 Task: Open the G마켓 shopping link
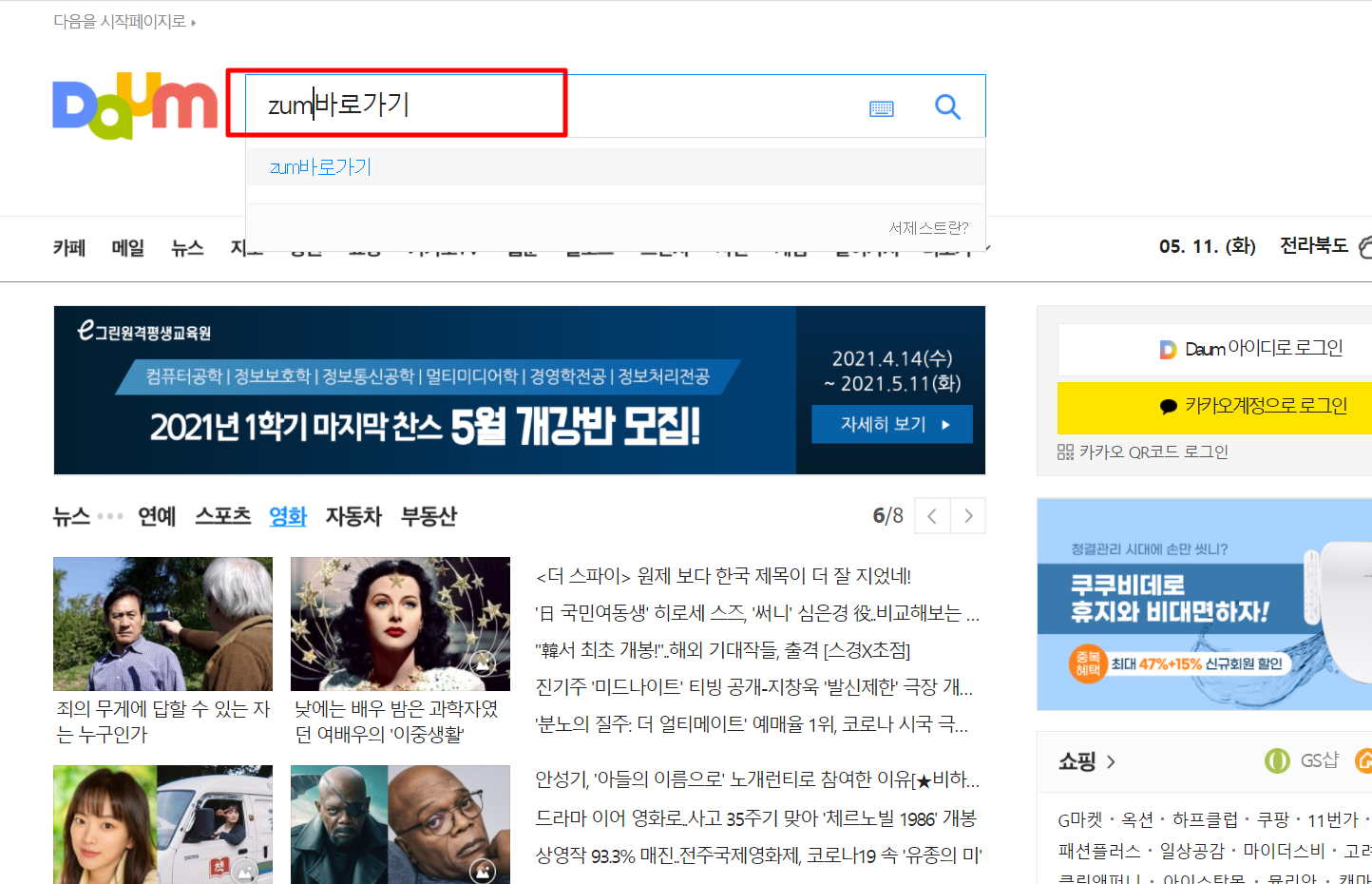1080,819
